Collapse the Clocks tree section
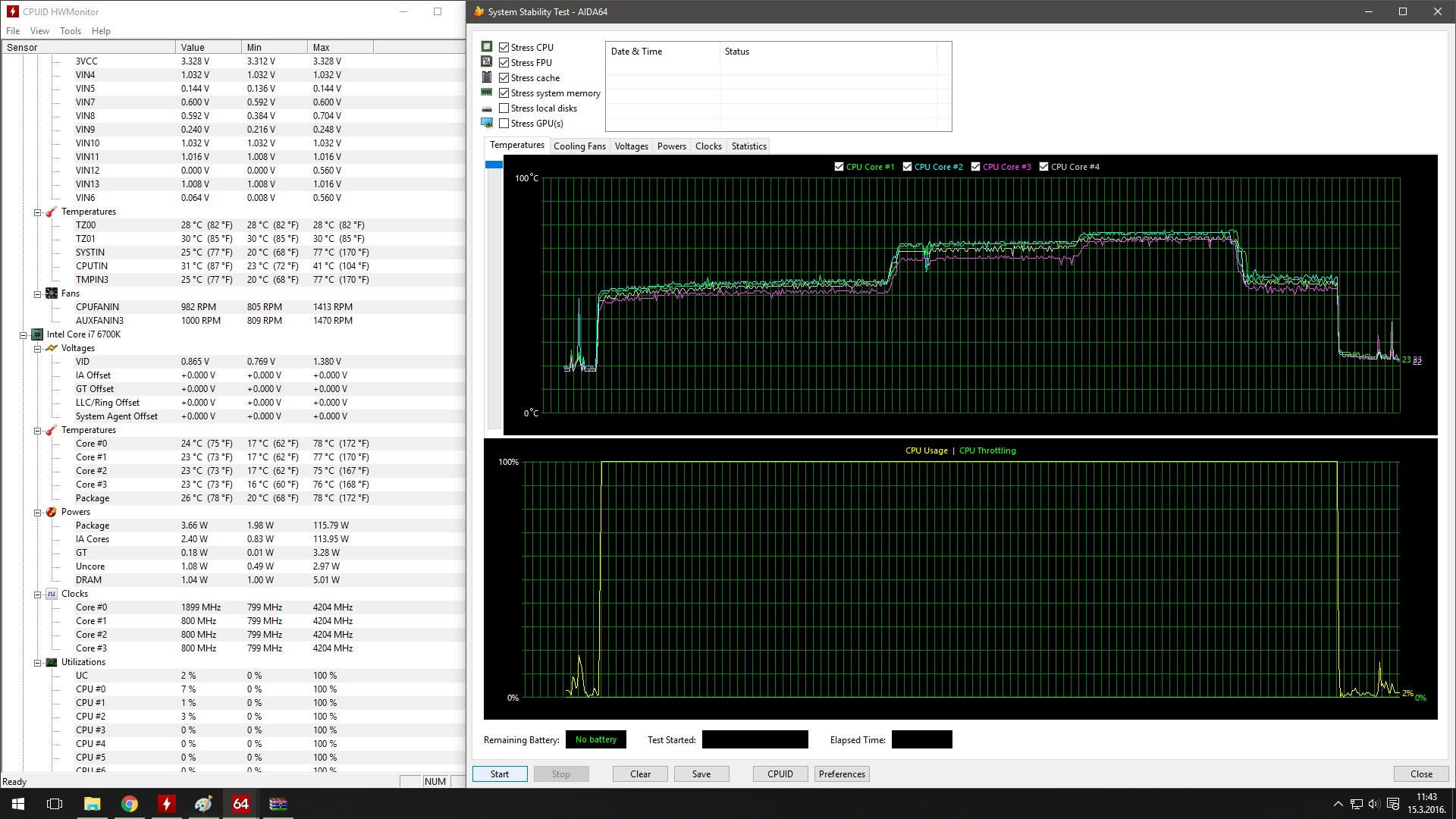Image resolution: width=1456 pixels, height=819 pixels. pyautogui.click(x=37, y=594)
